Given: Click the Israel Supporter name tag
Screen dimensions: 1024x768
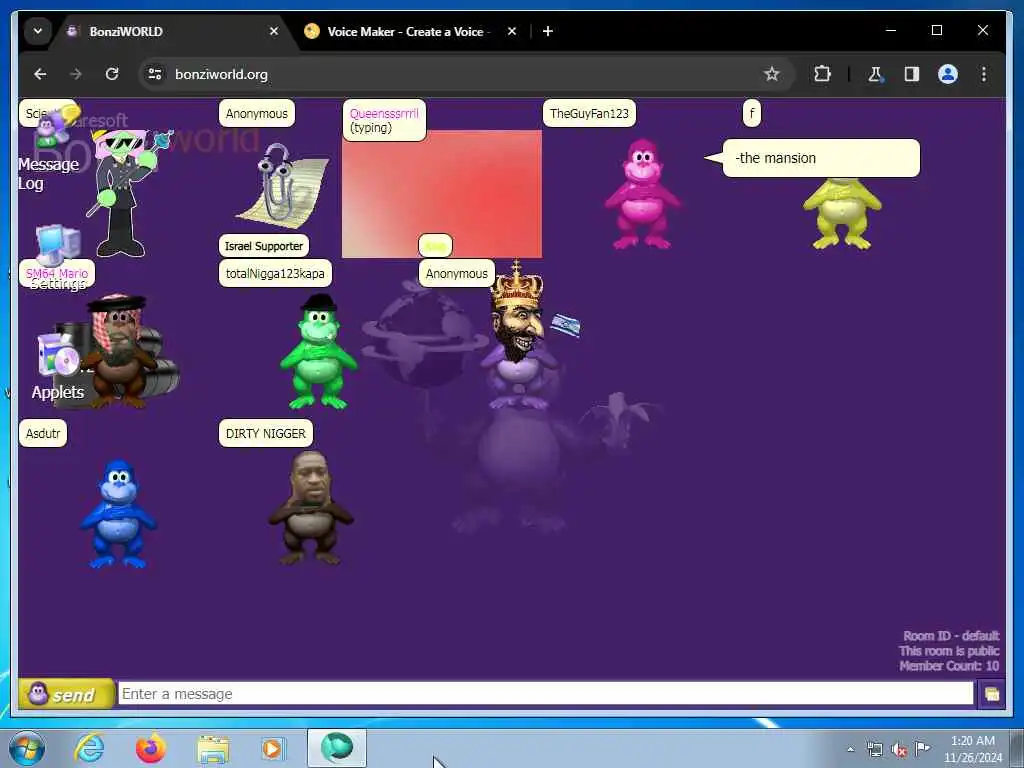Looking at the screenshot, I should tap(264, 246).
